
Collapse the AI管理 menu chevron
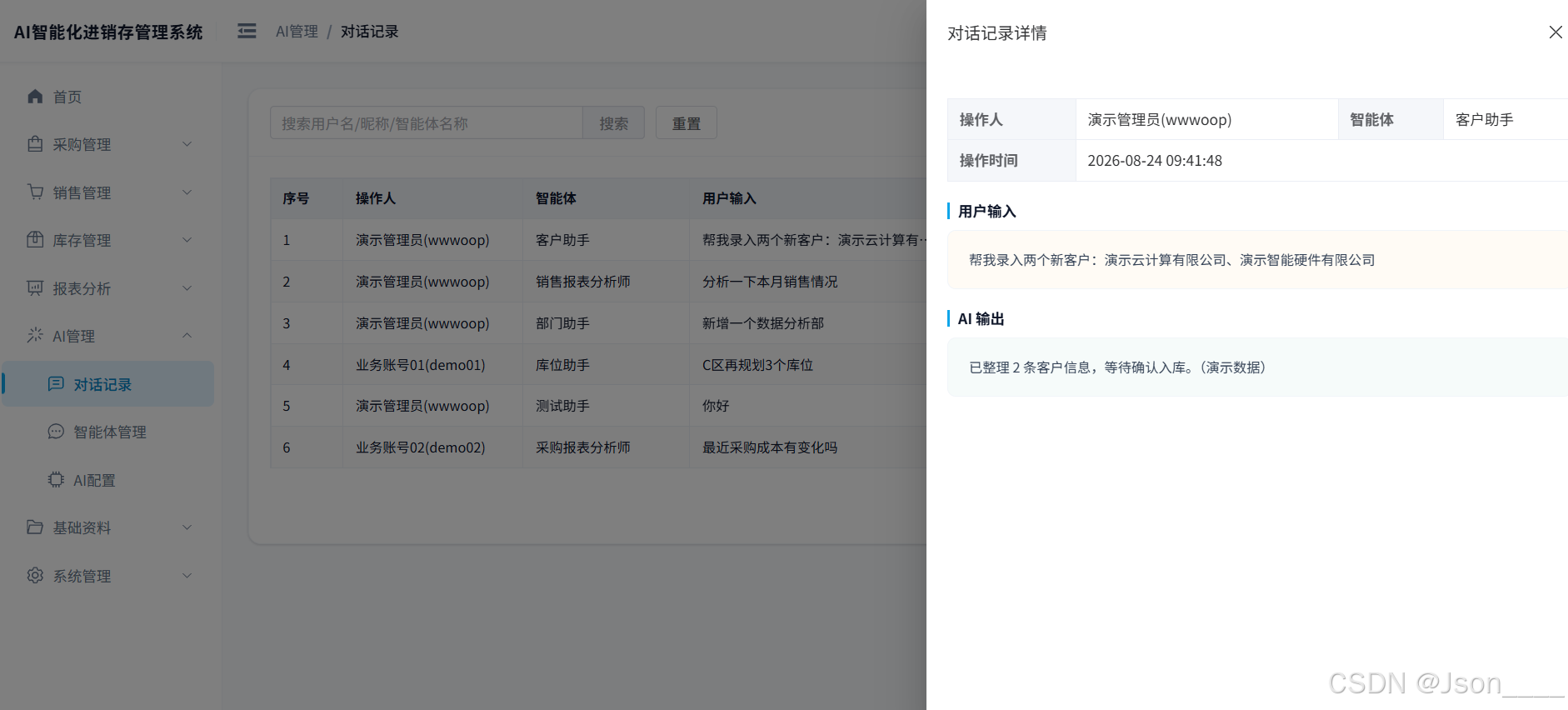pyautogui.click(x=187, y=336)
